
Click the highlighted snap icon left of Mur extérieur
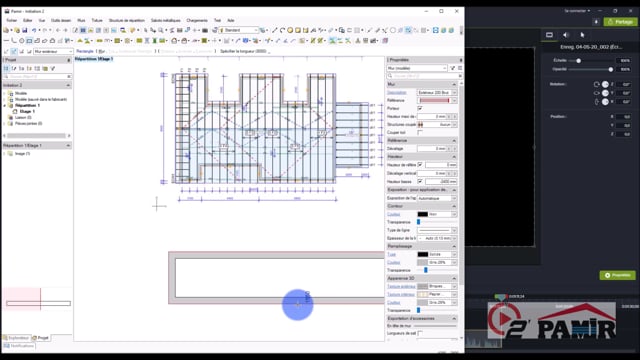(x=14, y=51)
